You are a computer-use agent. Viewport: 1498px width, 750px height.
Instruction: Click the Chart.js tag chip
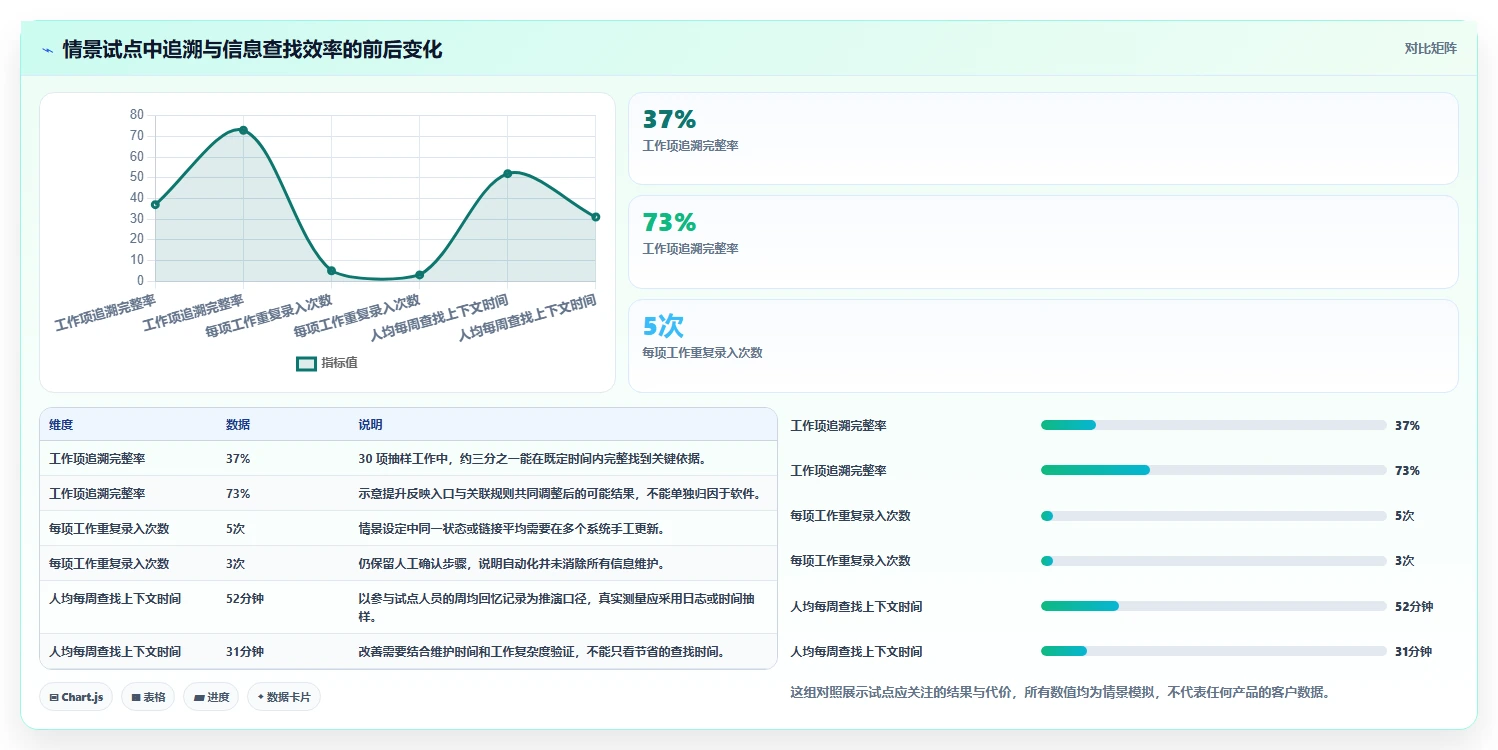(76, 697)
